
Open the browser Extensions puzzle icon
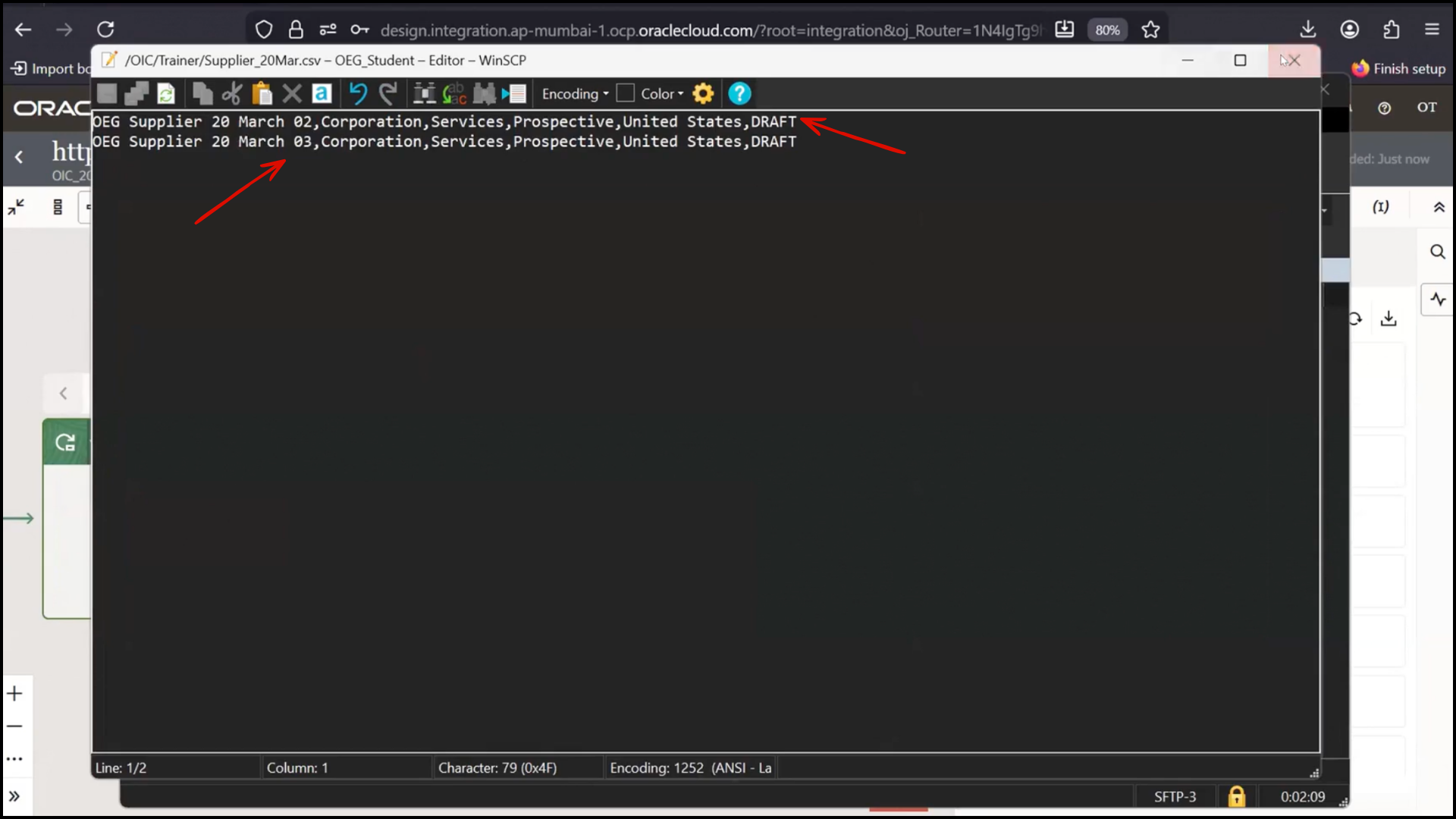point(1391,30)
